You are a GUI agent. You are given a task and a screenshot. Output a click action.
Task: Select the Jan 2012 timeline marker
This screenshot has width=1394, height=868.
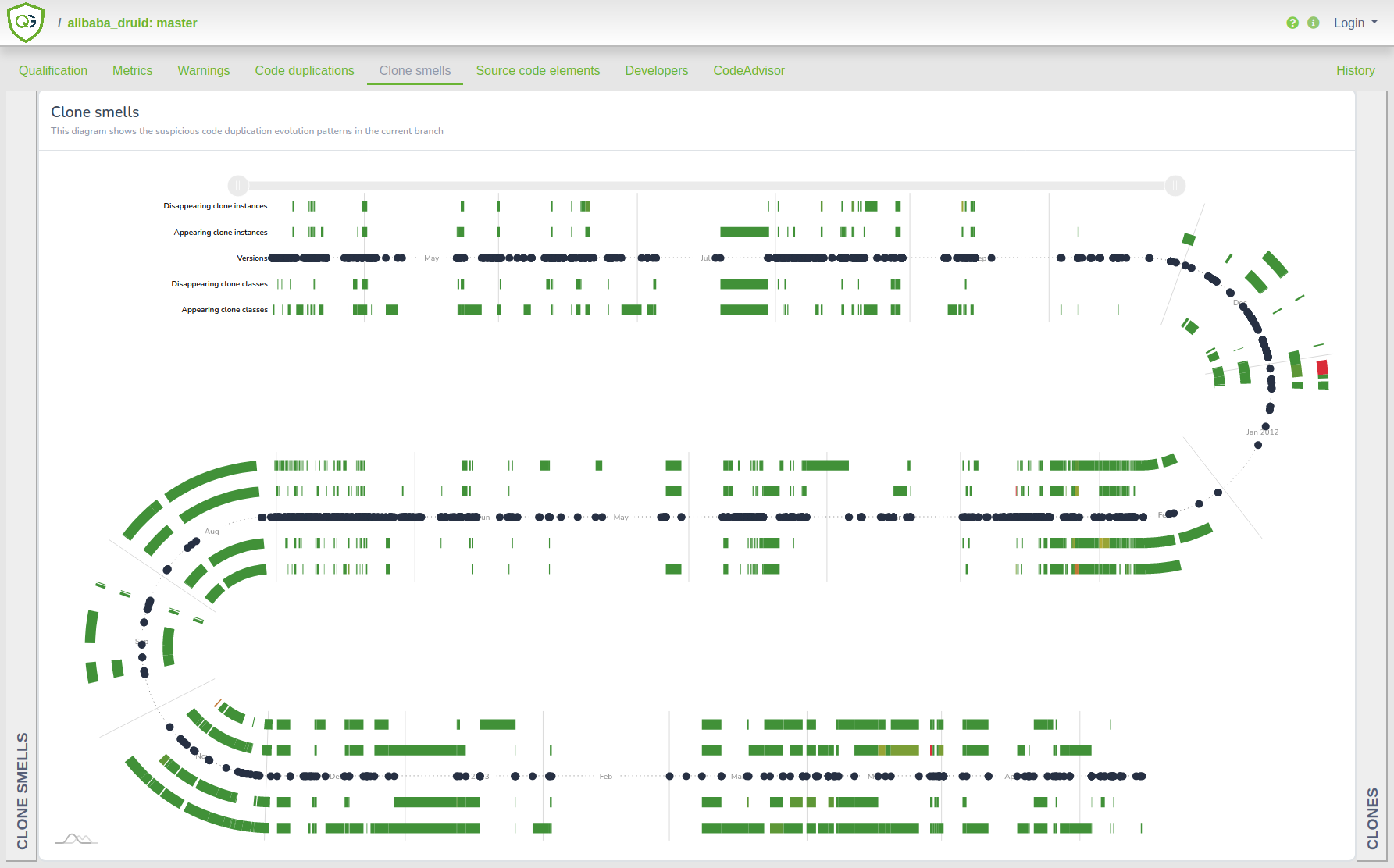coord(1263,432)
